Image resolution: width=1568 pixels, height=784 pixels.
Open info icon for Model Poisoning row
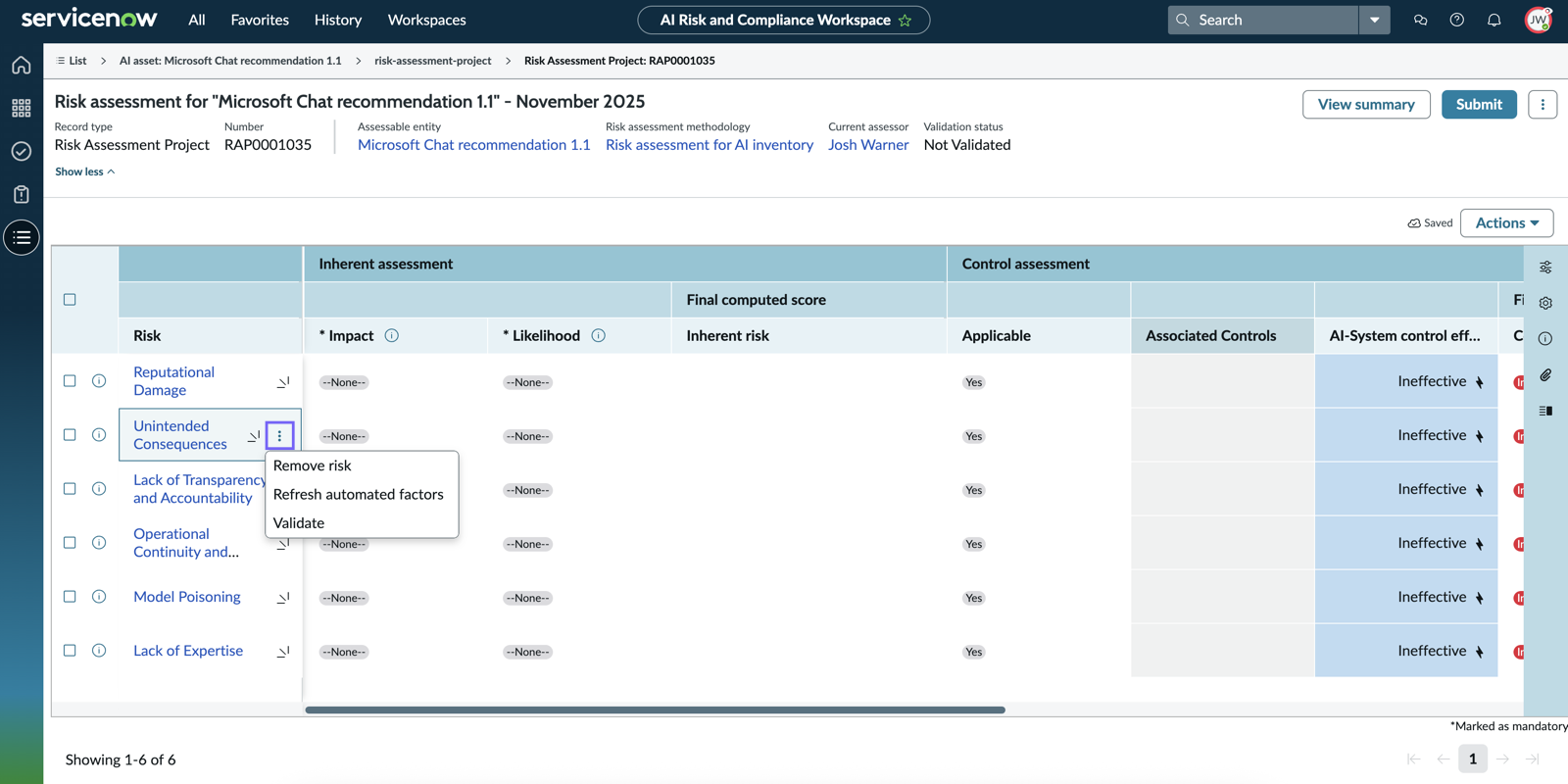point(99,597)
